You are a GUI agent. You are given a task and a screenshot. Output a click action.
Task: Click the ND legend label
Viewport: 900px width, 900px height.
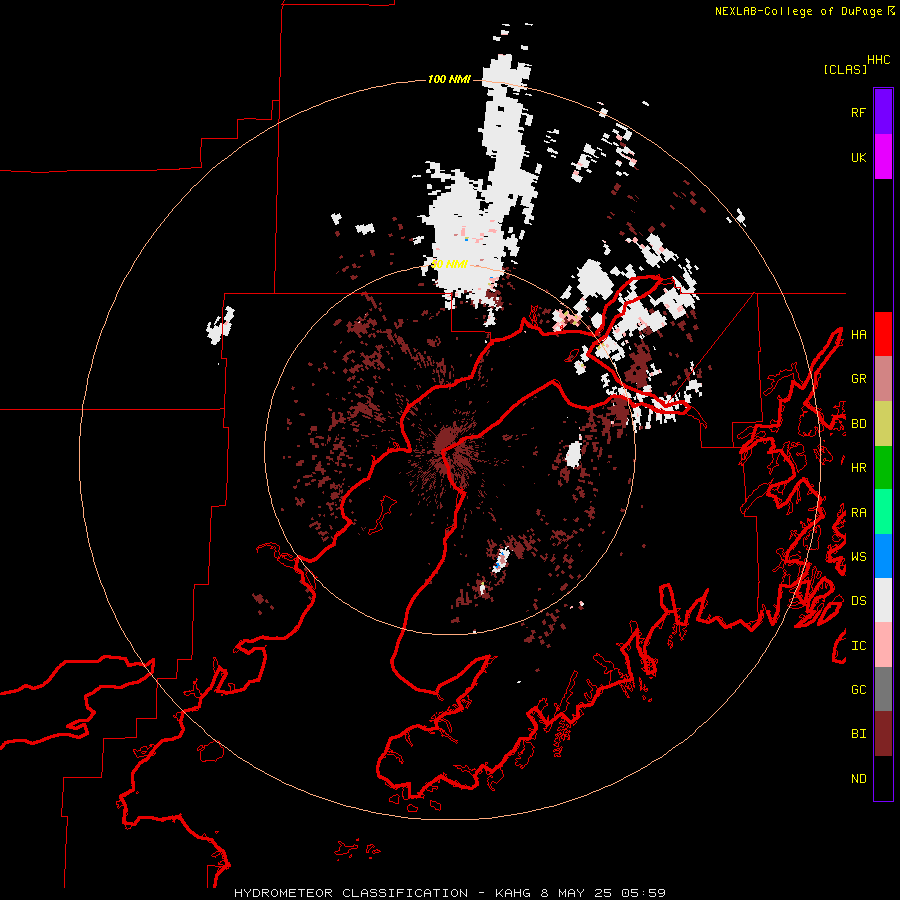(x=859, y=779)
